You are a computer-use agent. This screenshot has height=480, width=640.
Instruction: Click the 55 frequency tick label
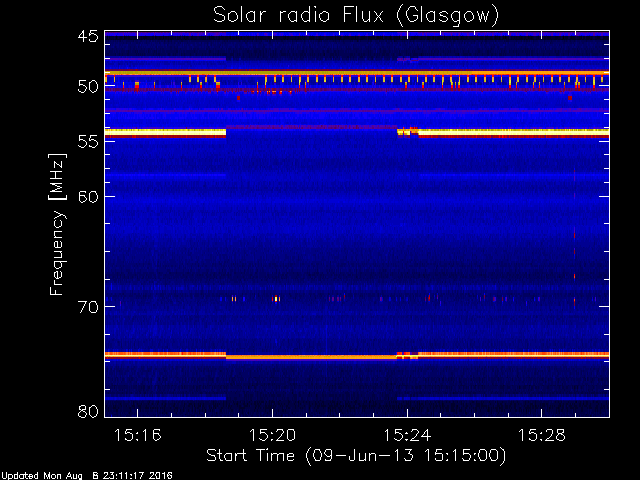pos(88,142)
